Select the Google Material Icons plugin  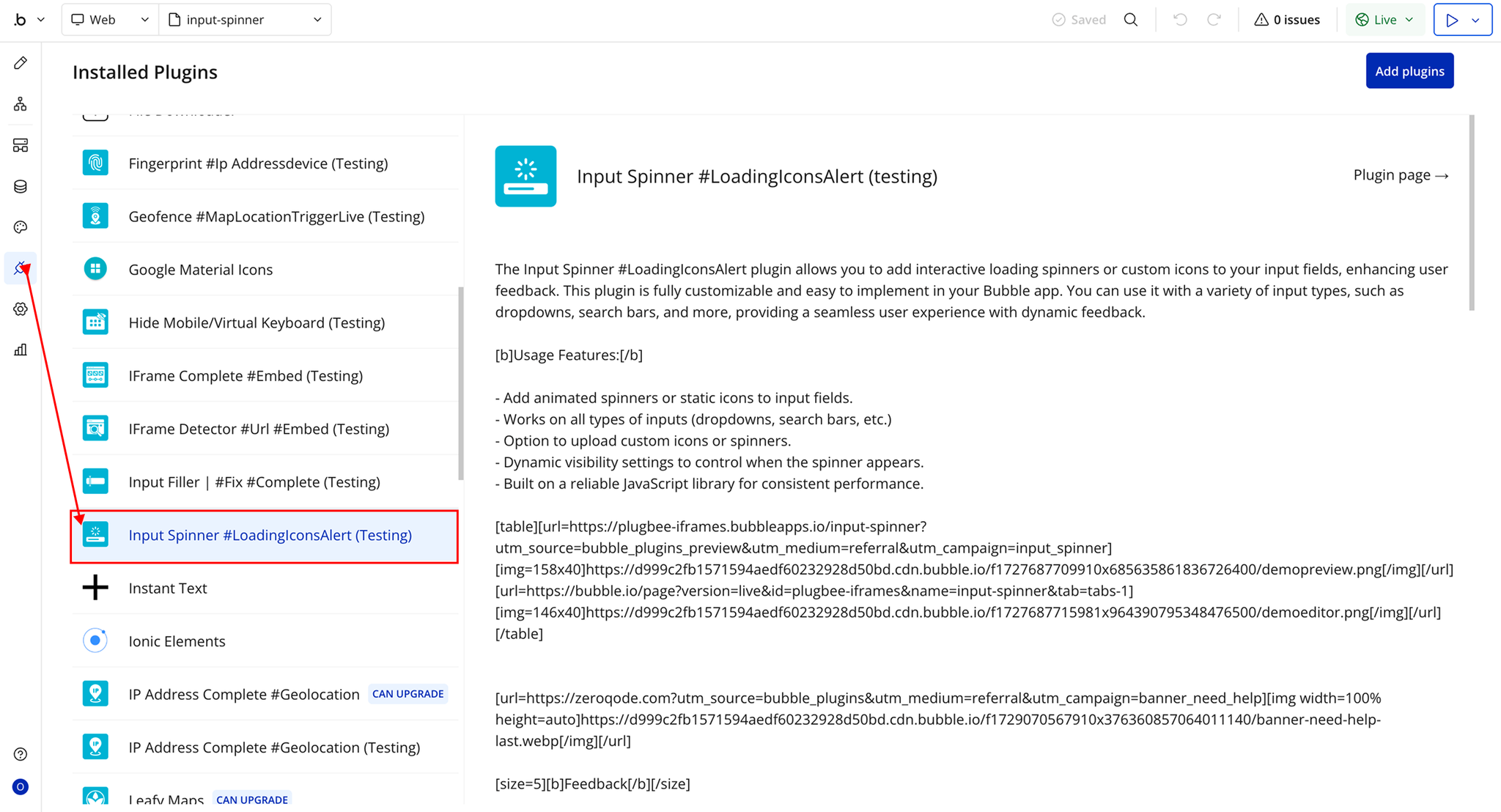pos(200,270)
